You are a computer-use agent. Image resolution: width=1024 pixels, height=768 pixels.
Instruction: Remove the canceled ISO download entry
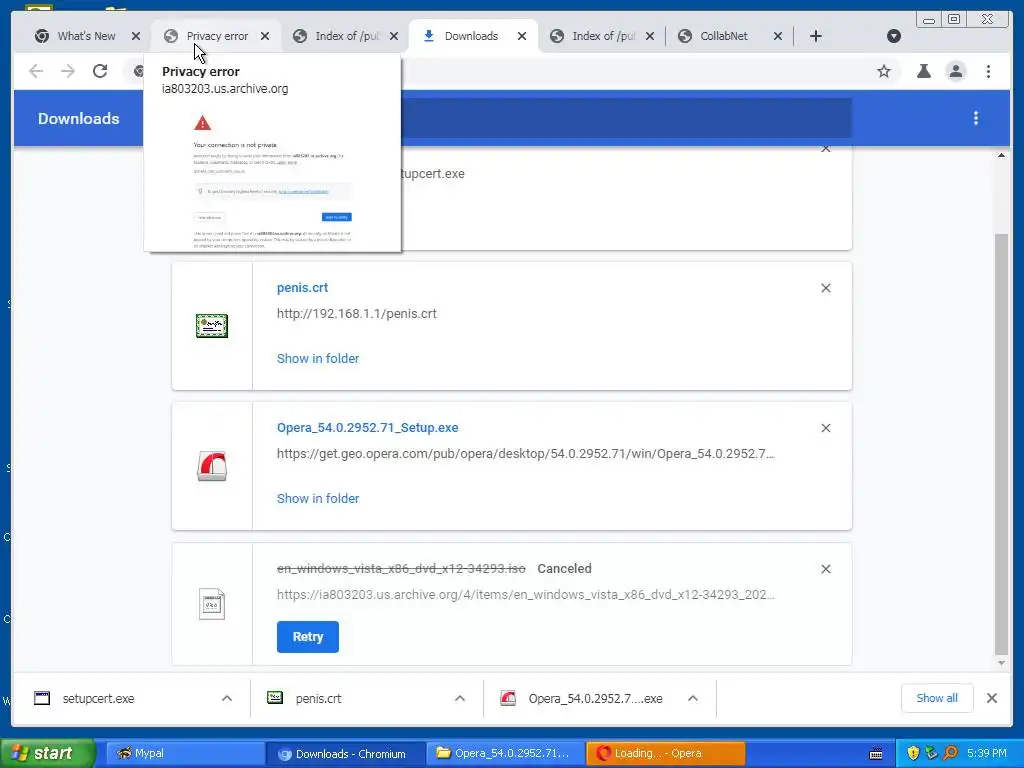tap(825, 569)
